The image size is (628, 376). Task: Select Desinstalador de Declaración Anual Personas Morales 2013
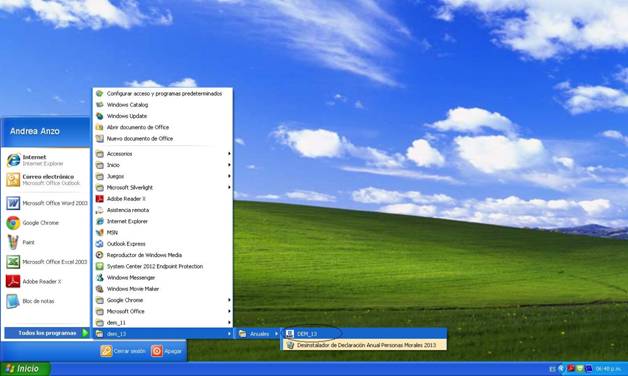pyautogui.click(x=364, y=345)
